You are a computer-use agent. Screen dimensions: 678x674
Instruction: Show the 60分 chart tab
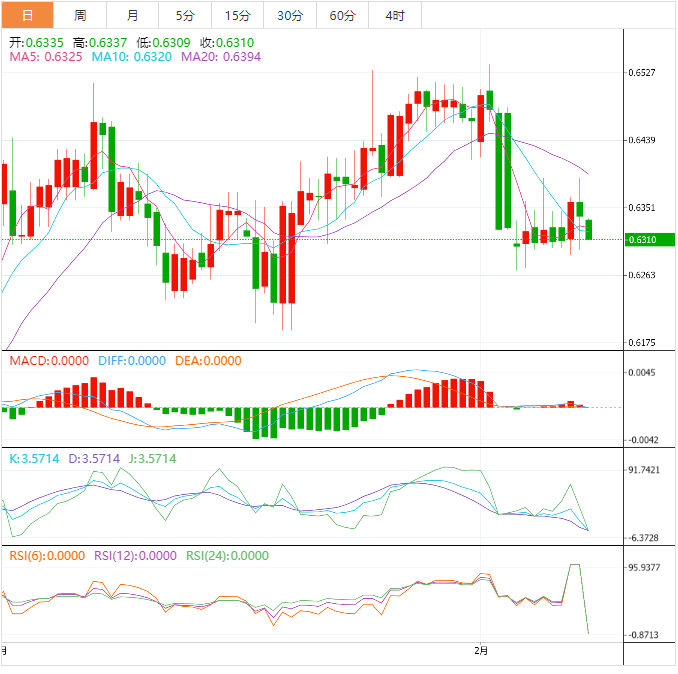tap(342, 15)
